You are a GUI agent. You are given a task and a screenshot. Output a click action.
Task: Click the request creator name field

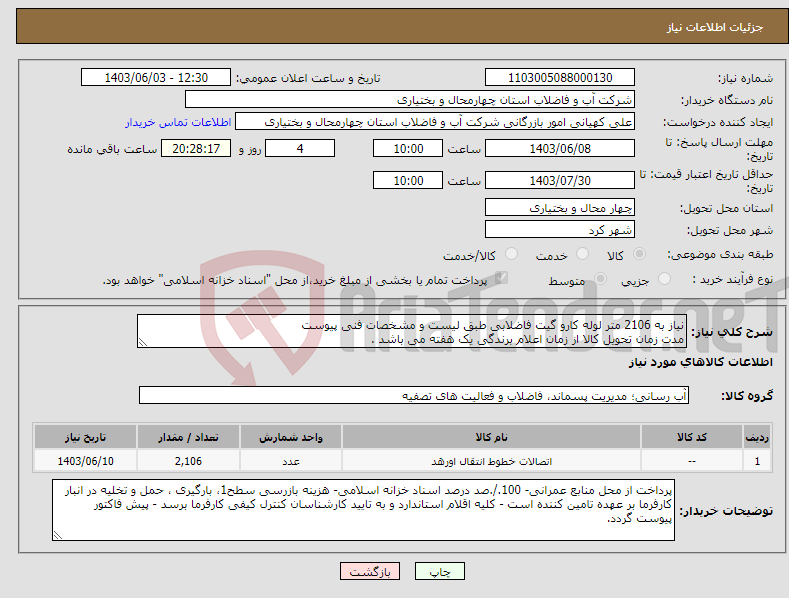click(x=435, y=122)
